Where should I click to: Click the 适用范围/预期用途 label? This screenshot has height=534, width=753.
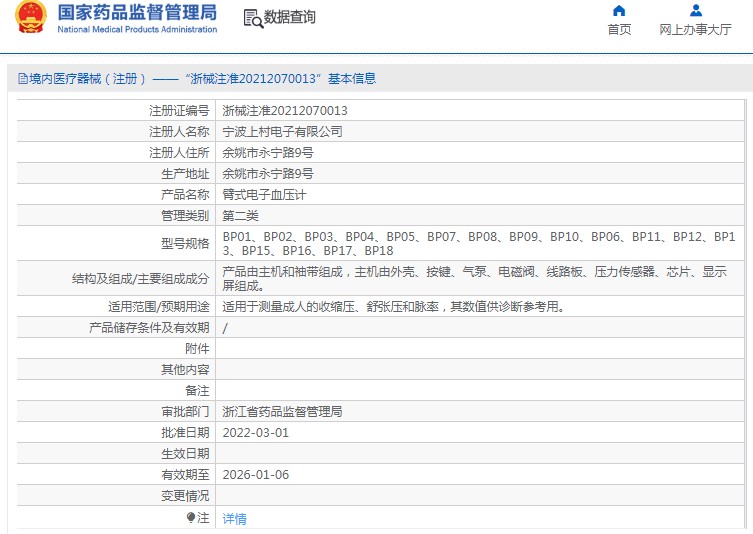coord(158,306)
